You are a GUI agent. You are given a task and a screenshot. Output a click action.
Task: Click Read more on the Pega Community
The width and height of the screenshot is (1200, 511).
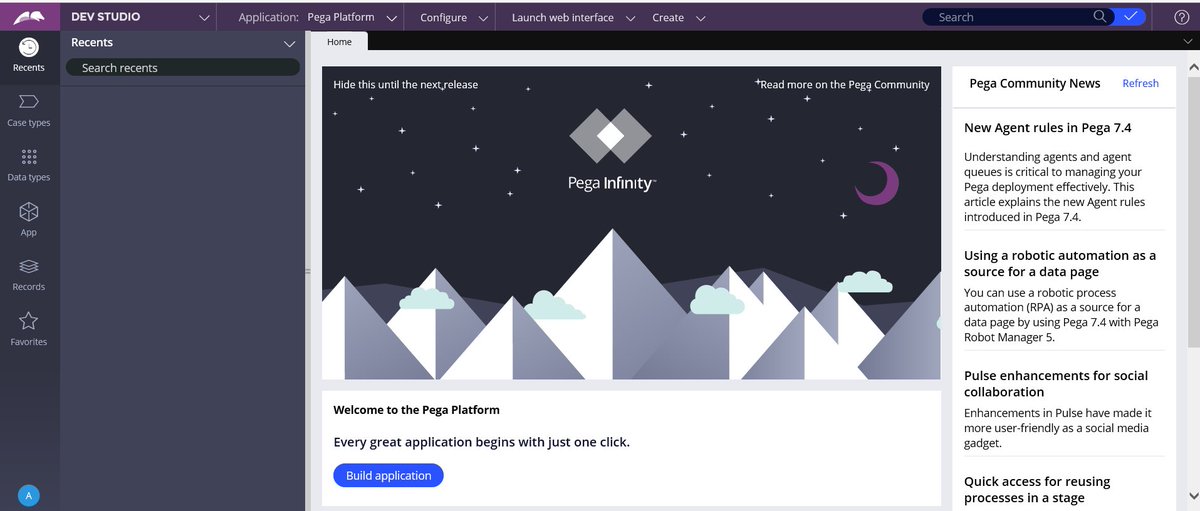point(845,85)
